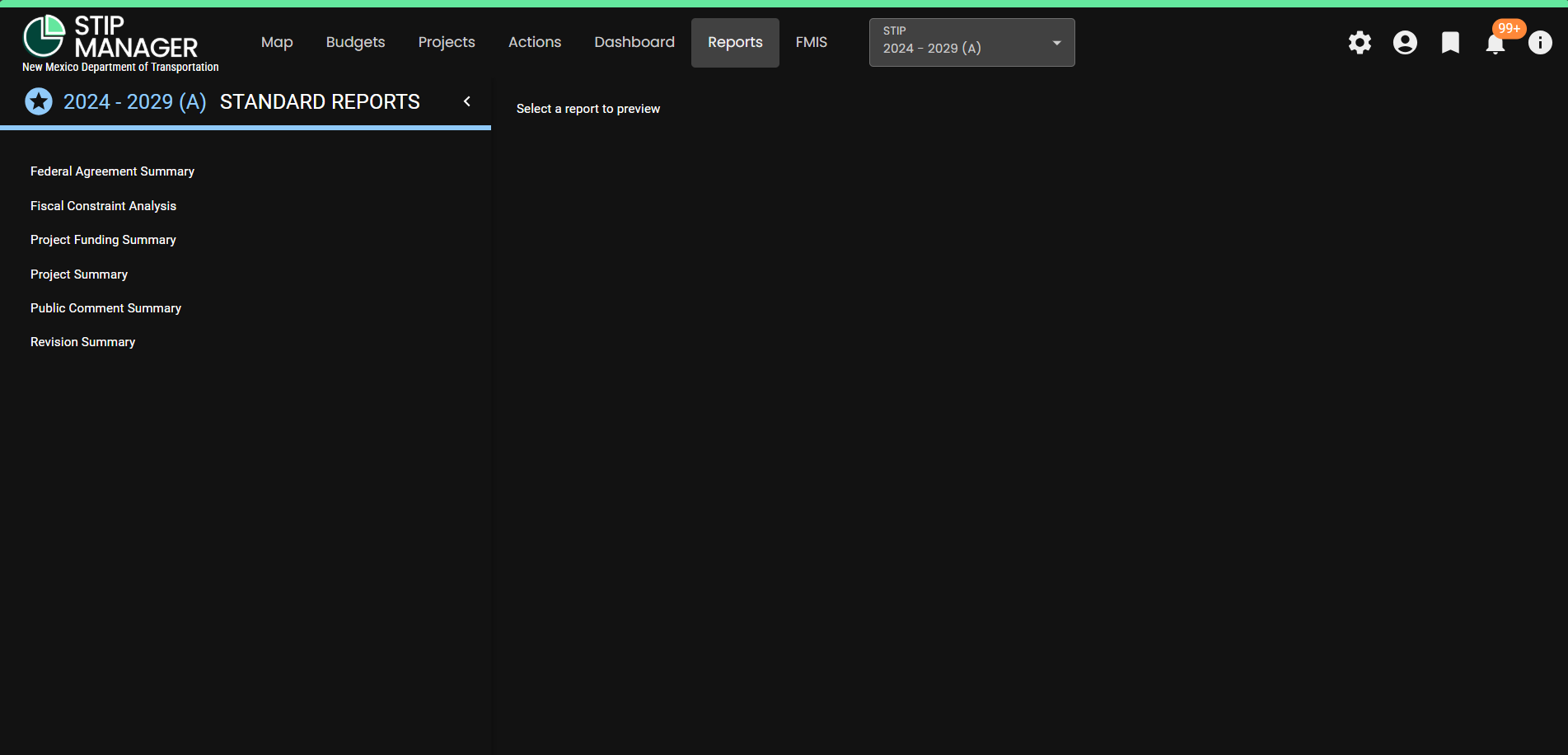Open the bookmarks icon
Screen dimensions: 1568x755
(x=1450, y=43)
